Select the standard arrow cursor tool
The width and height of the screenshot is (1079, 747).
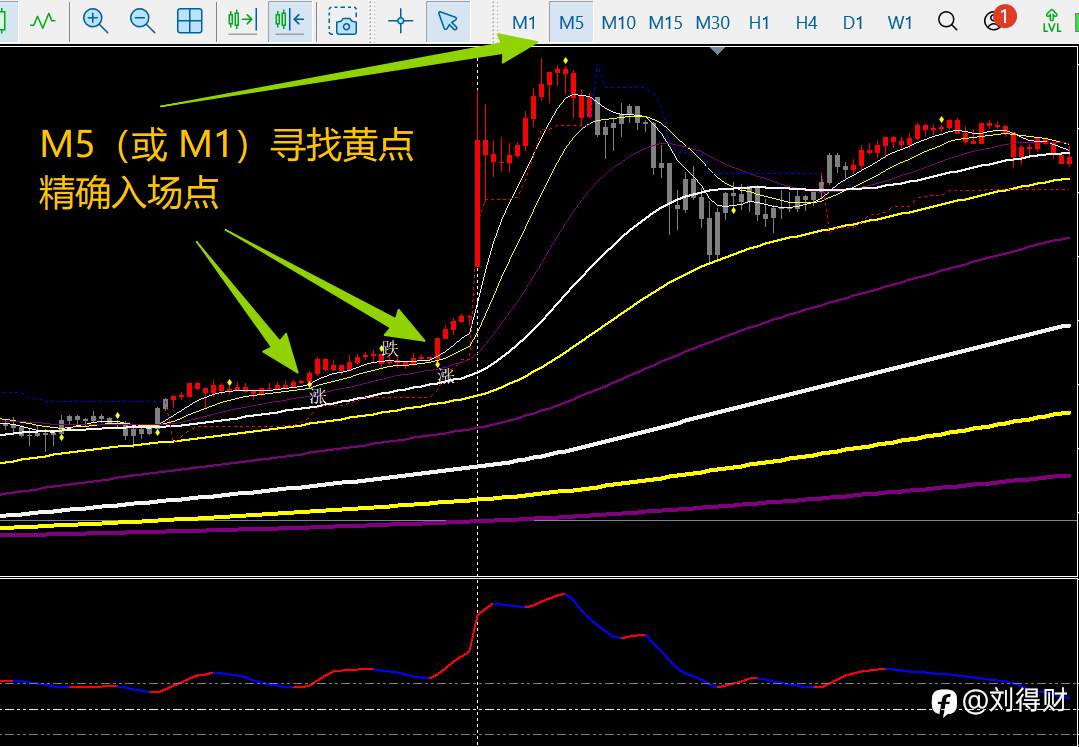point(448,21)
